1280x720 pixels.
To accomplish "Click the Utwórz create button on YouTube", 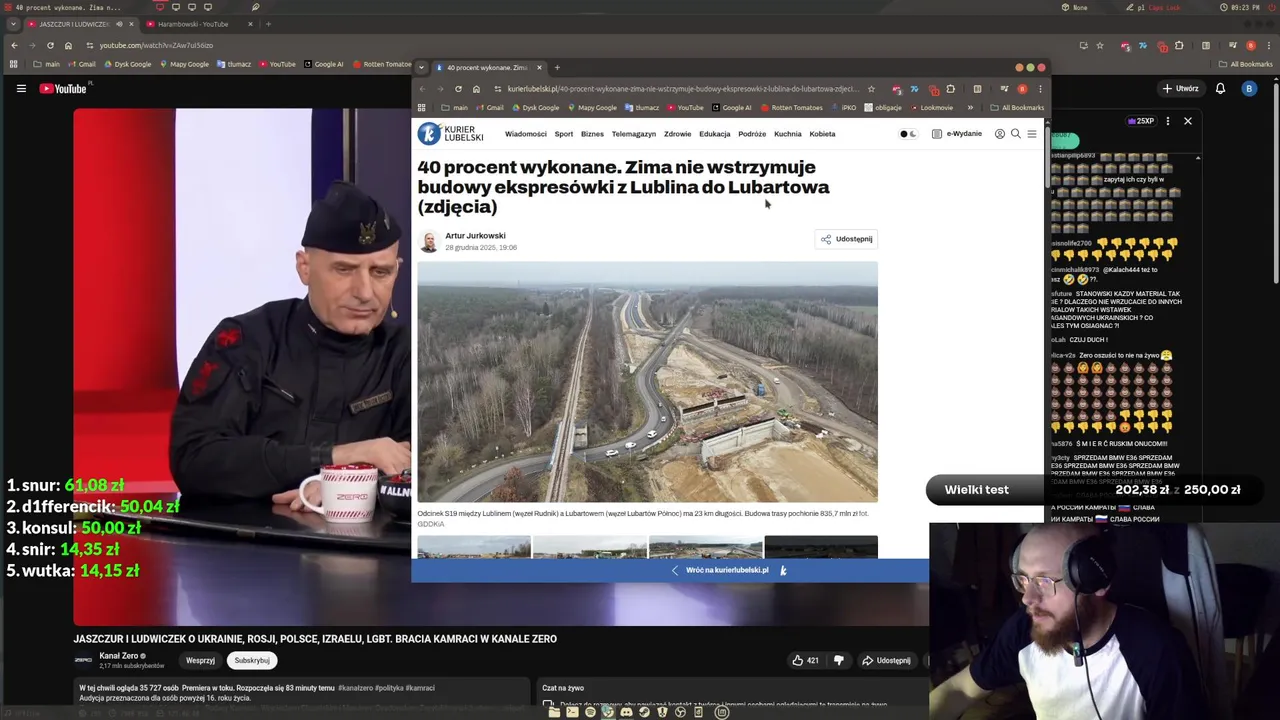I will click(1180, 88).
